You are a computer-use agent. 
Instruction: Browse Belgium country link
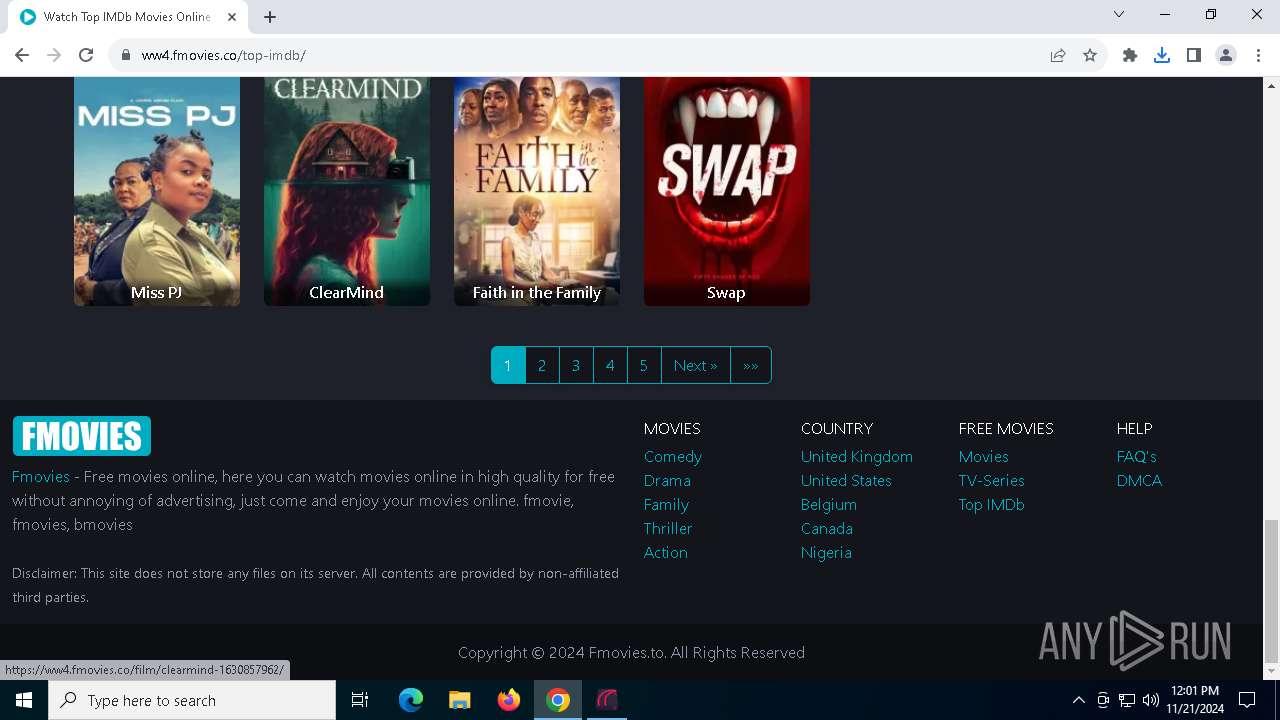[x=829, y=504]
